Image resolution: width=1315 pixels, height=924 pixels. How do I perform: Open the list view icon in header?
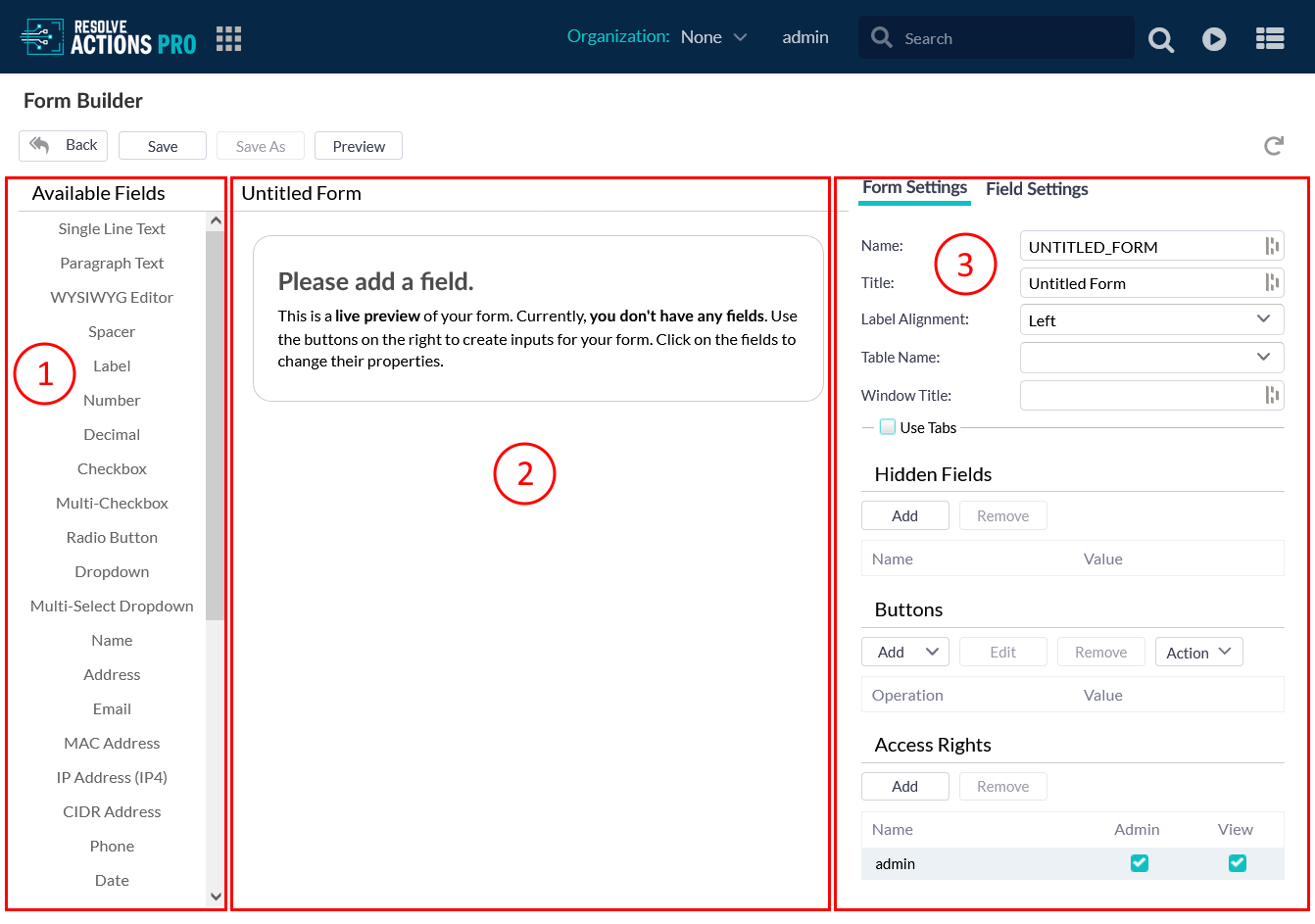(x=1270, y=39)
